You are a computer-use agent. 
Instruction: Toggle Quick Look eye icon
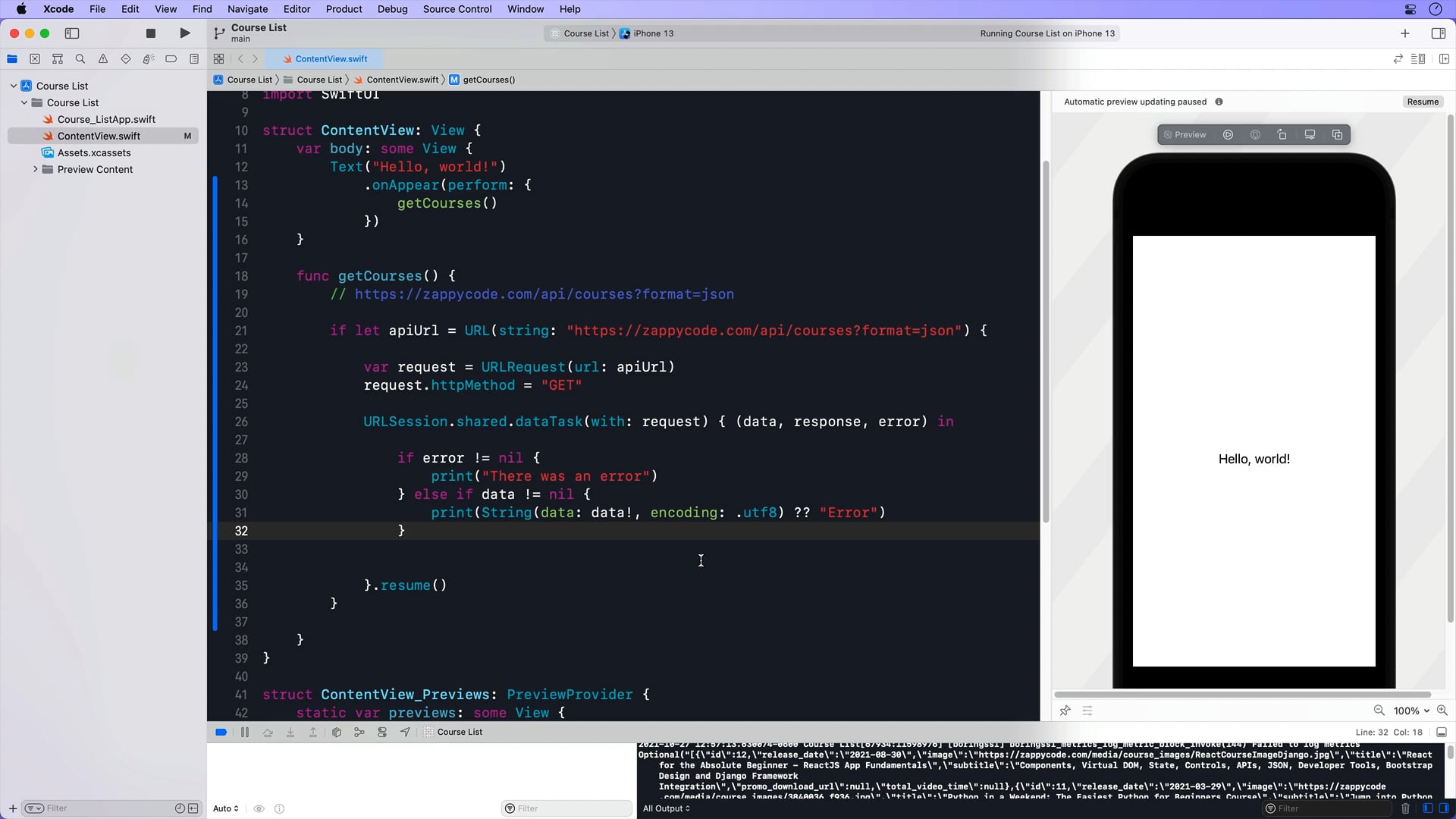259,809
